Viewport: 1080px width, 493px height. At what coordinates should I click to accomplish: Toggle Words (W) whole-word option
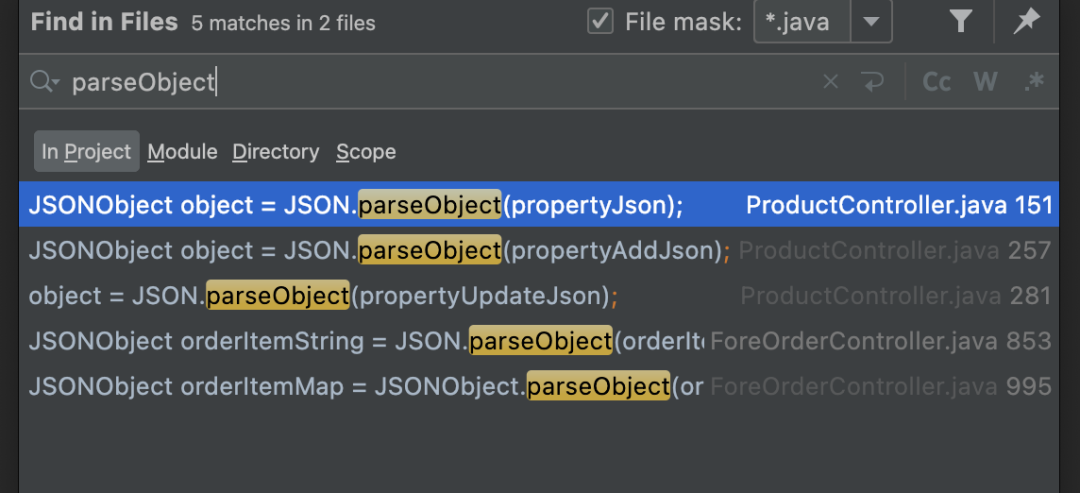tap(985, 82)
